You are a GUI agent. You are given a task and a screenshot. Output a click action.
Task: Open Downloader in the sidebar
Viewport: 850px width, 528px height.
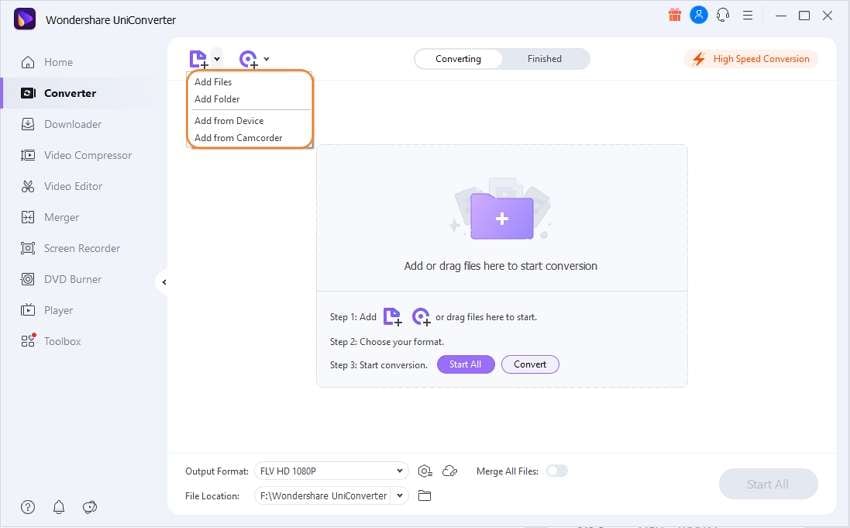(61, 124)
